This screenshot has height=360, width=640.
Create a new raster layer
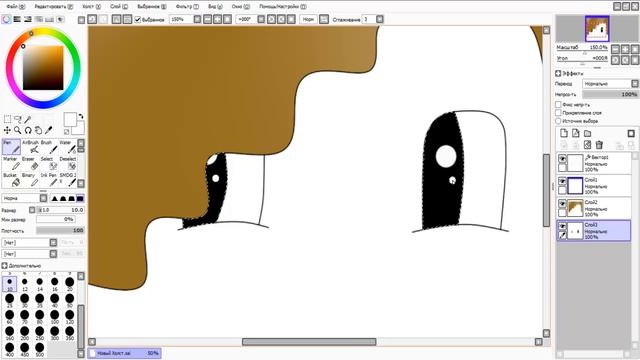click(564, 133)
